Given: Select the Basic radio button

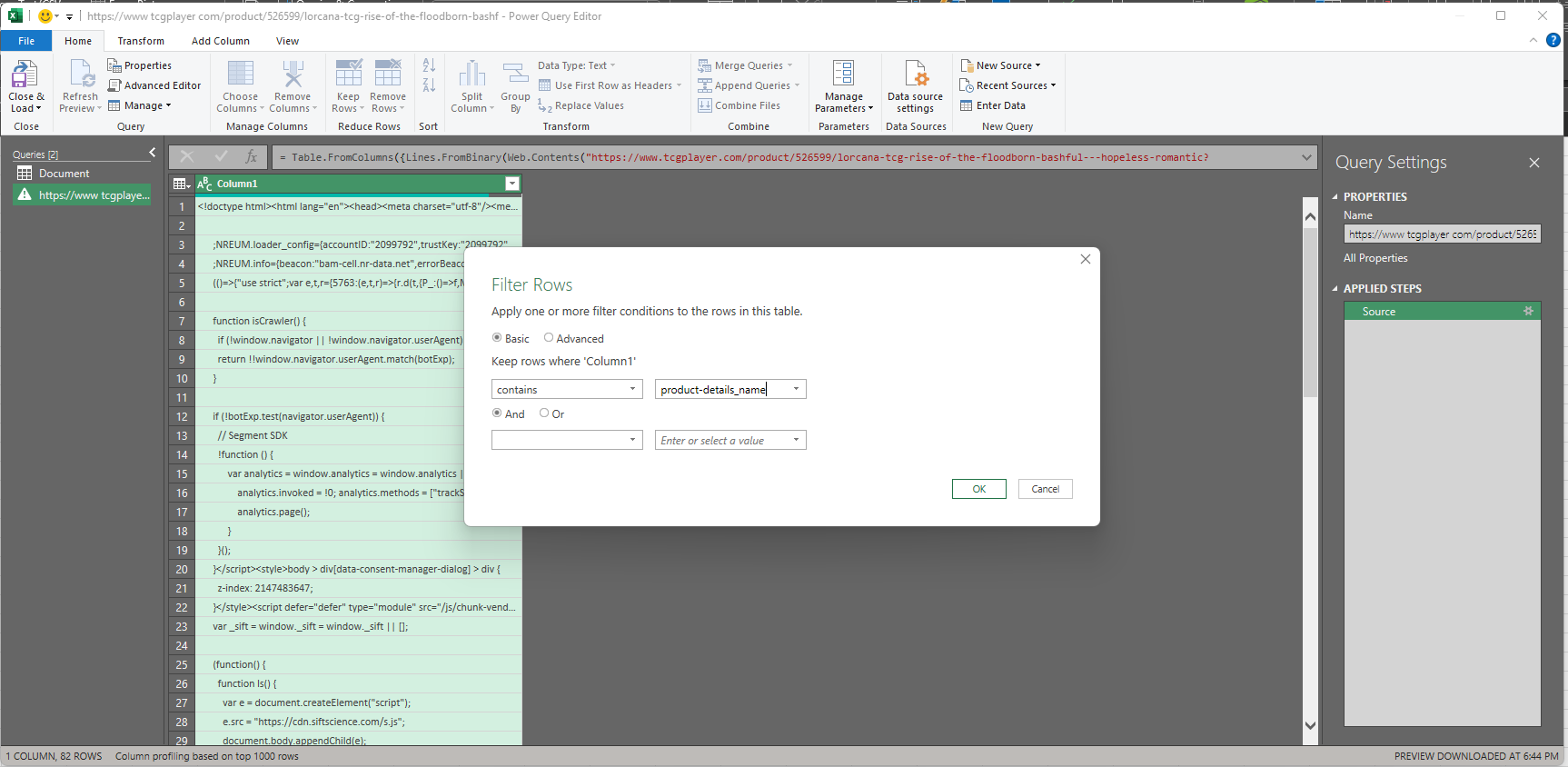Looking at the screenshot, I should 497,338.
